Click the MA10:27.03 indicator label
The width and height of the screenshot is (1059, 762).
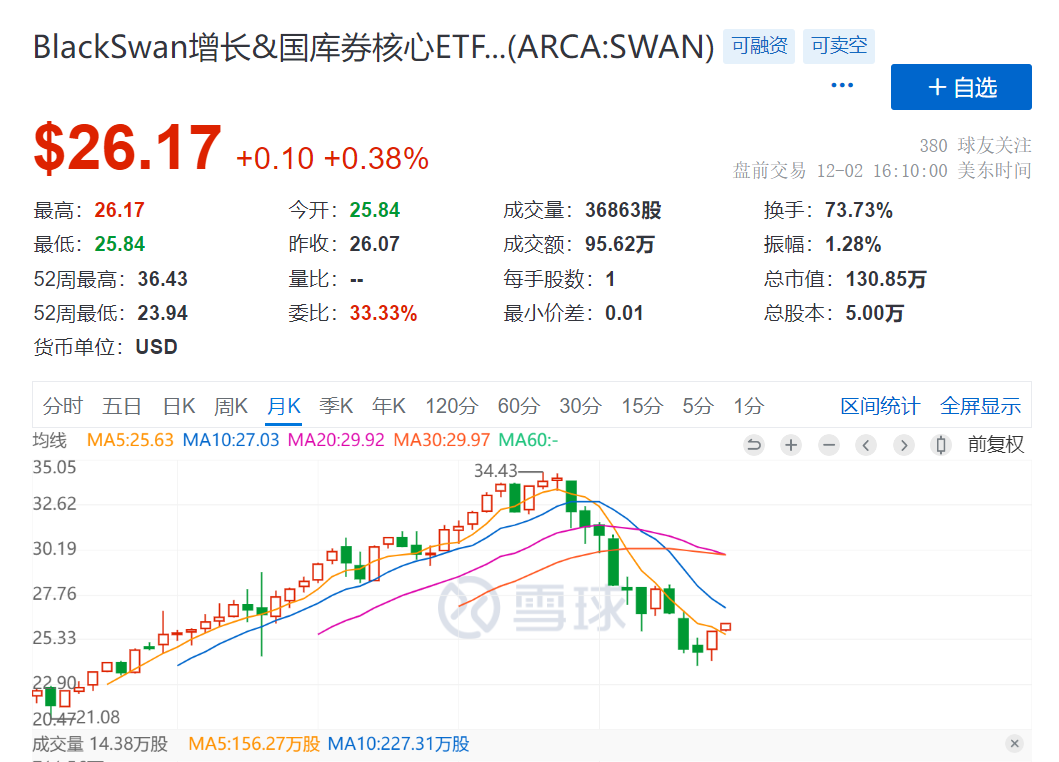click(231, 440)
